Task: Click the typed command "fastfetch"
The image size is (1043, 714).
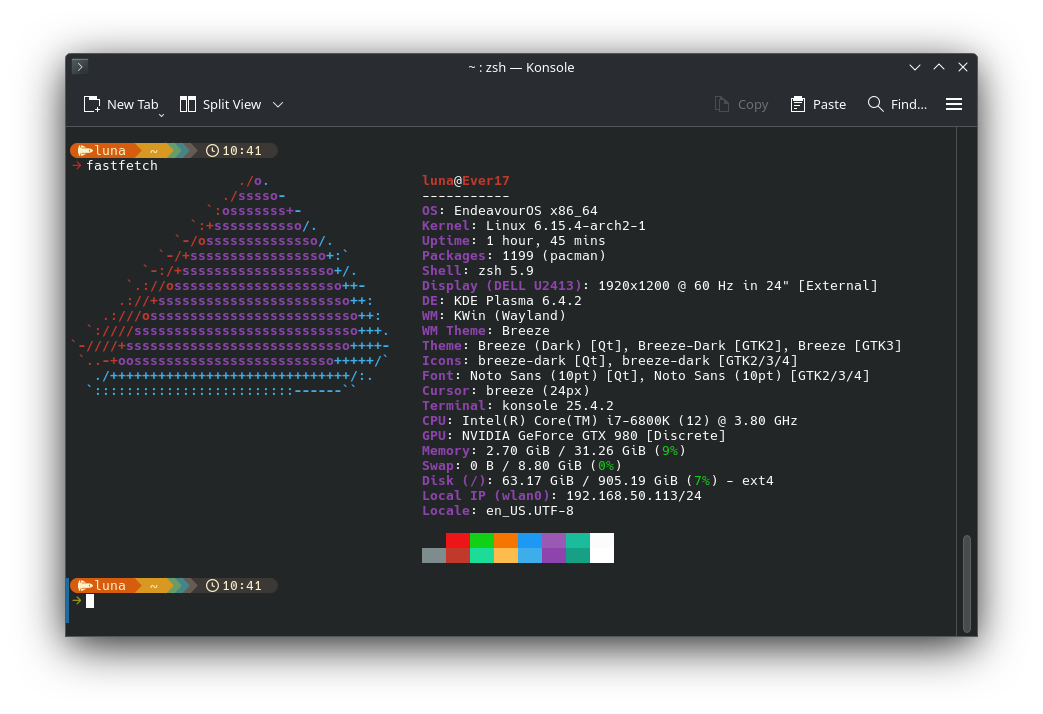Action: coord(122,166)
